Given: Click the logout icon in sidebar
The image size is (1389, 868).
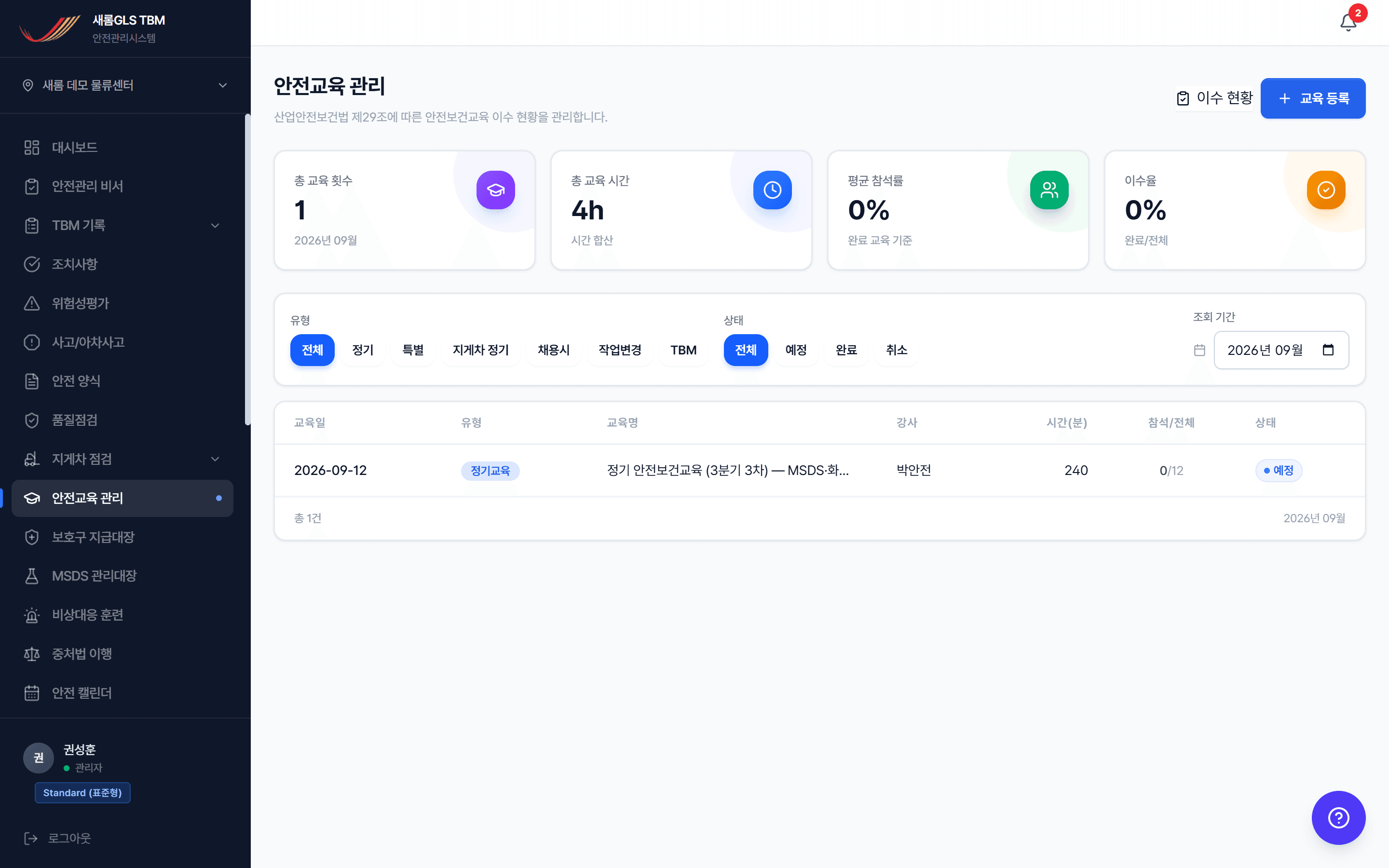Looking at the screenshot, I should (31, 838).
